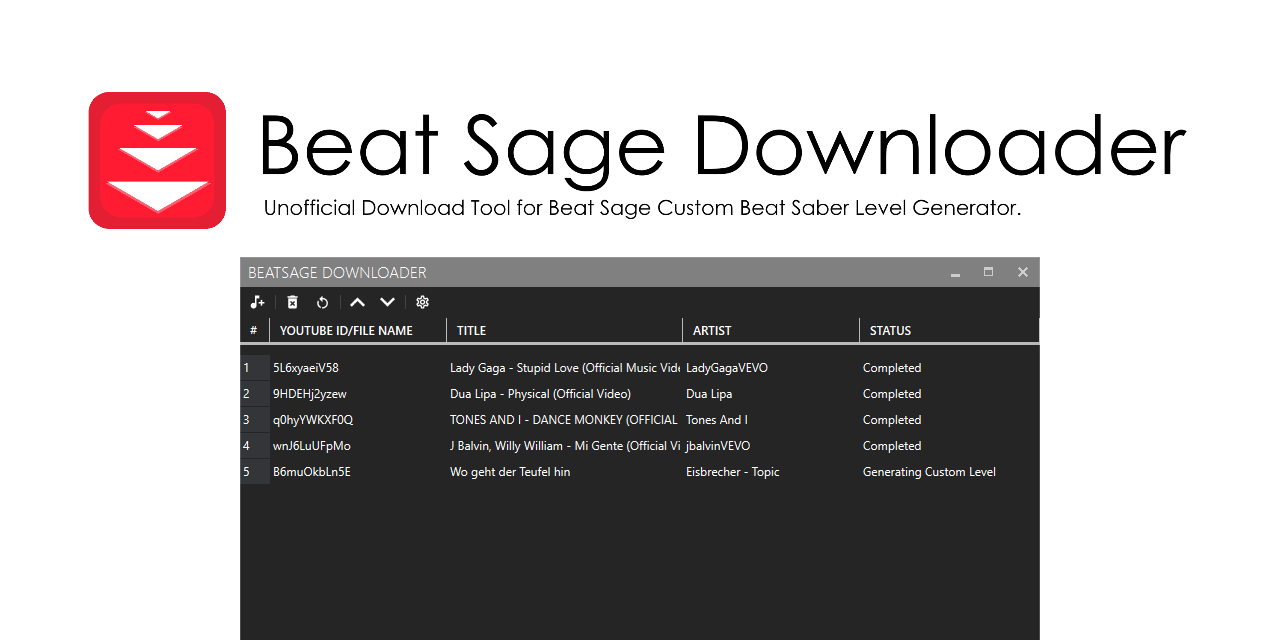Image resolution: width=1280 pixels, height=640 pixels.
Task: Close the BeatSage Downloader window
Action: click(1022, 272)
